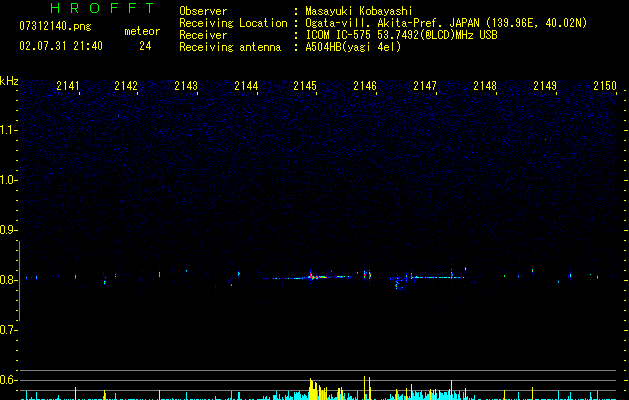Click the Observer field label

click(203, 11)
